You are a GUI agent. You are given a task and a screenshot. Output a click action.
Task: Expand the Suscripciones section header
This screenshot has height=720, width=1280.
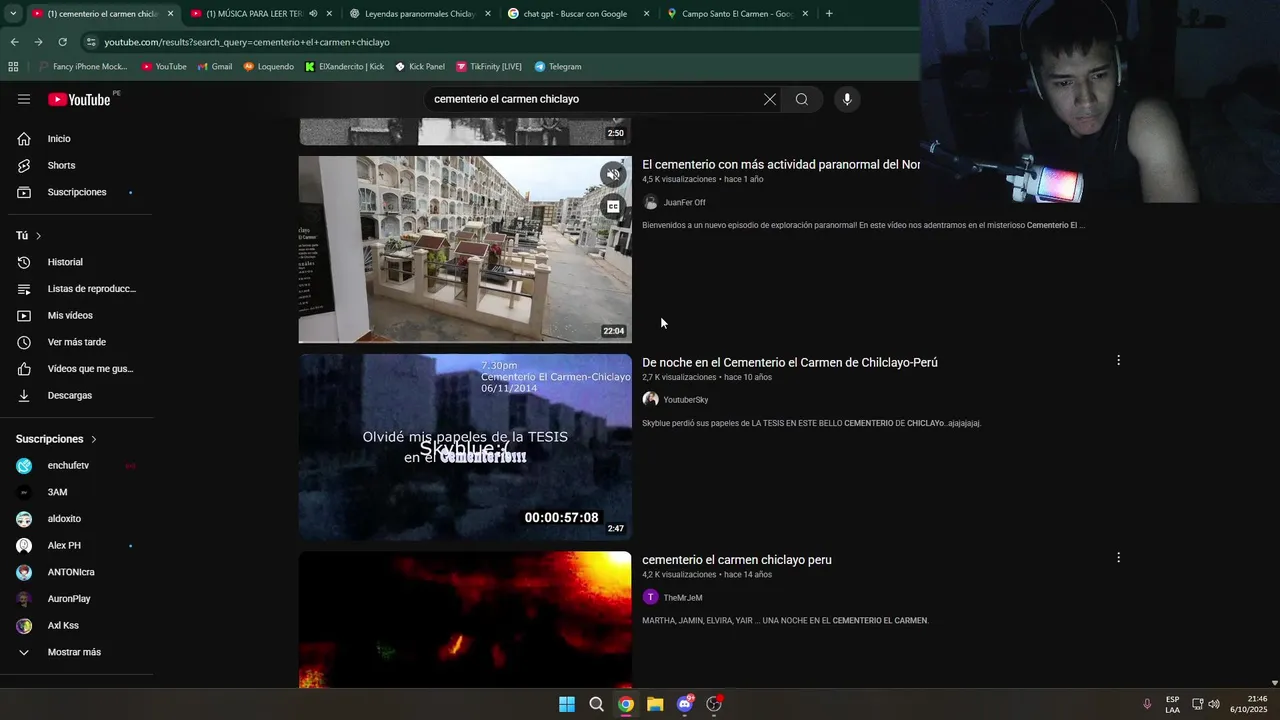click(56, 439)
